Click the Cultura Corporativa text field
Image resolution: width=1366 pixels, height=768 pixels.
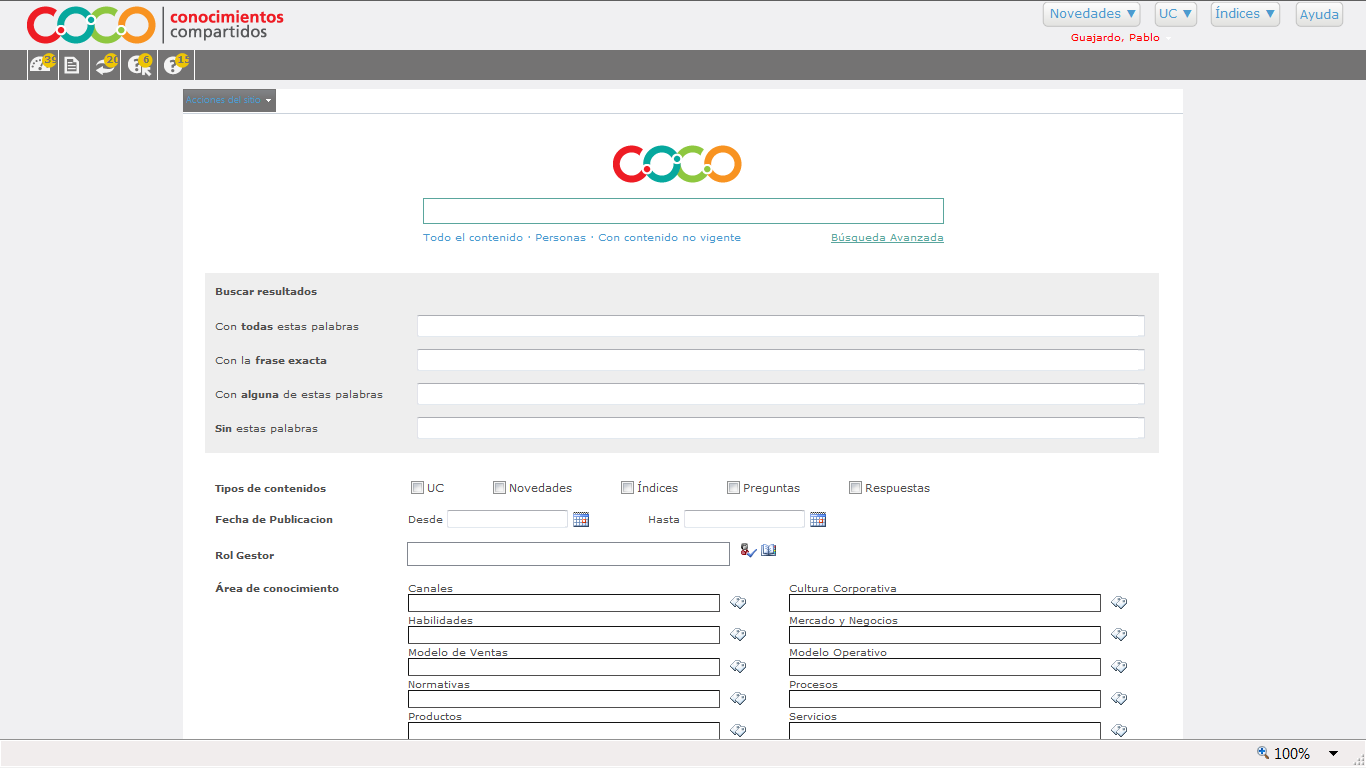[945, 603]
